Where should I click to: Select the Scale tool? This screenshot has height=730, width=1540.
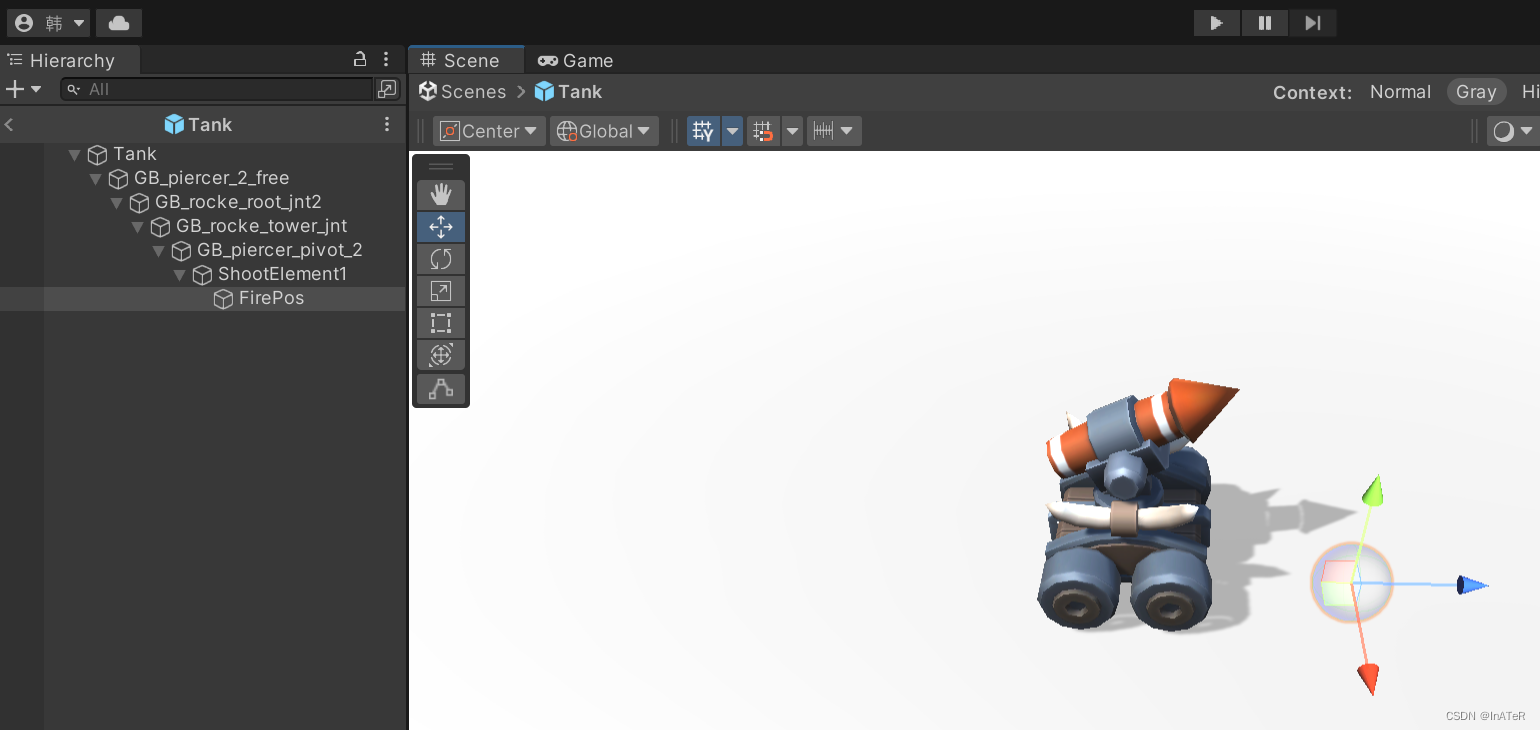(x=441, y=291)
